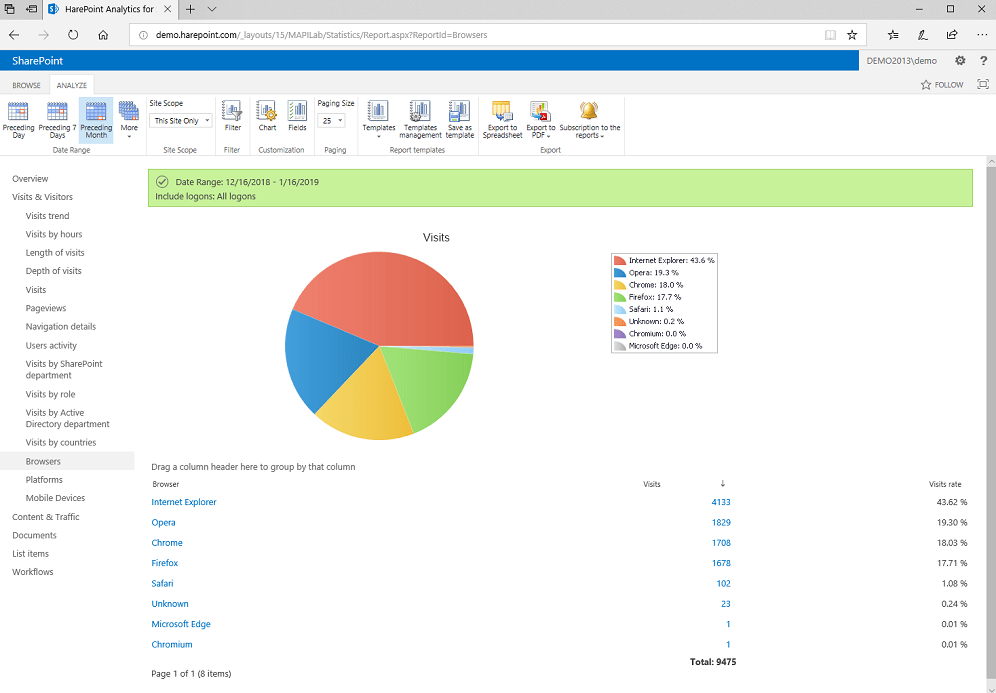The height and width of the screenshot is (693, 996).
Task: Show the browser tab previews chevron
Action: [212, 10]
